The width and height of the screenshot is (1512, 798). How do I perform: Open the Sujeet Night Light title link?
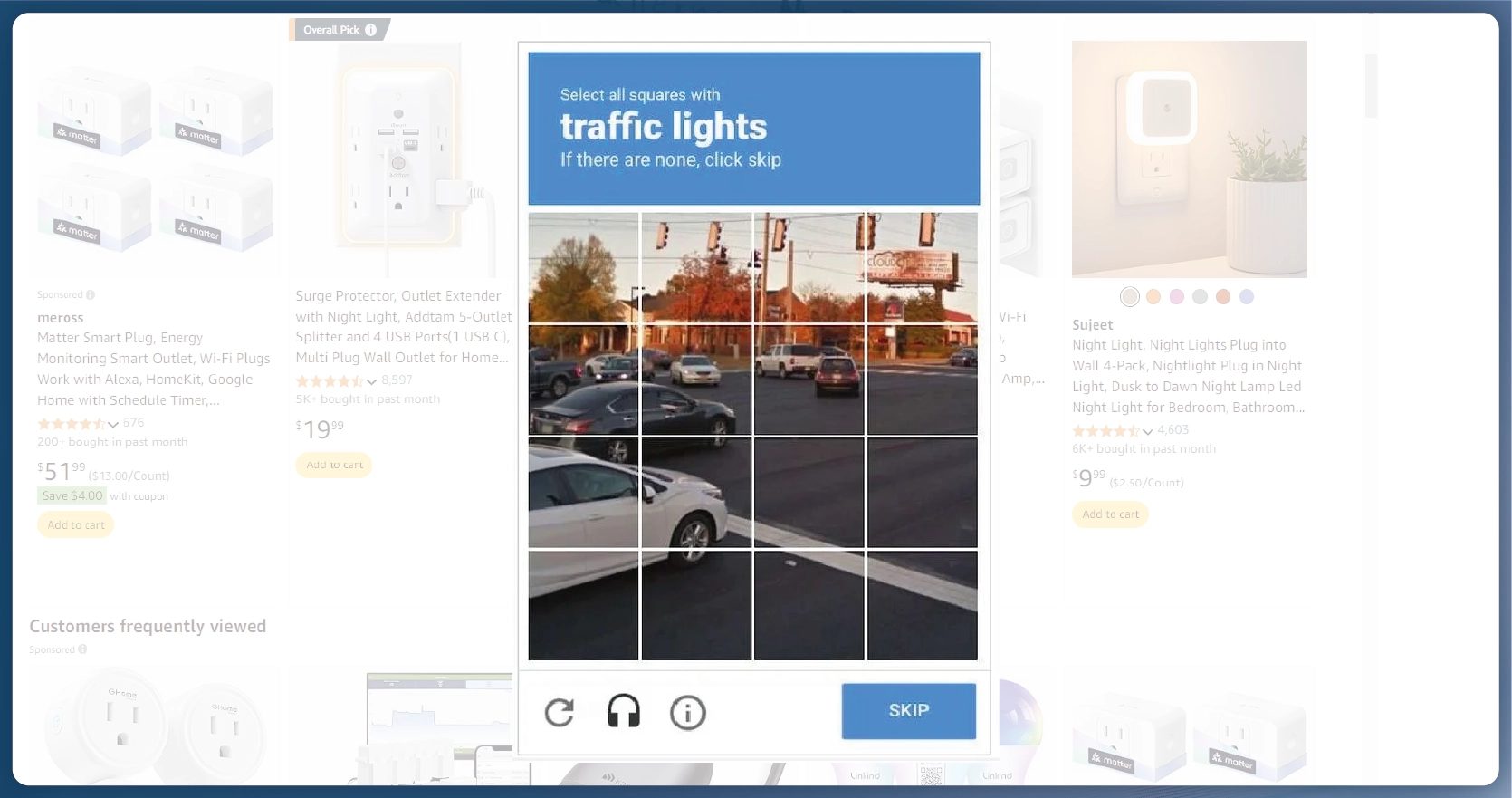[1189, 376]
